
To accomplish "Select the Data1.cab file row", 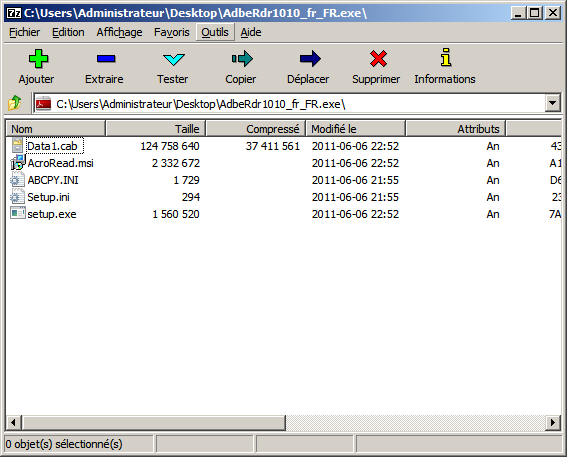I will pos(284,146).
